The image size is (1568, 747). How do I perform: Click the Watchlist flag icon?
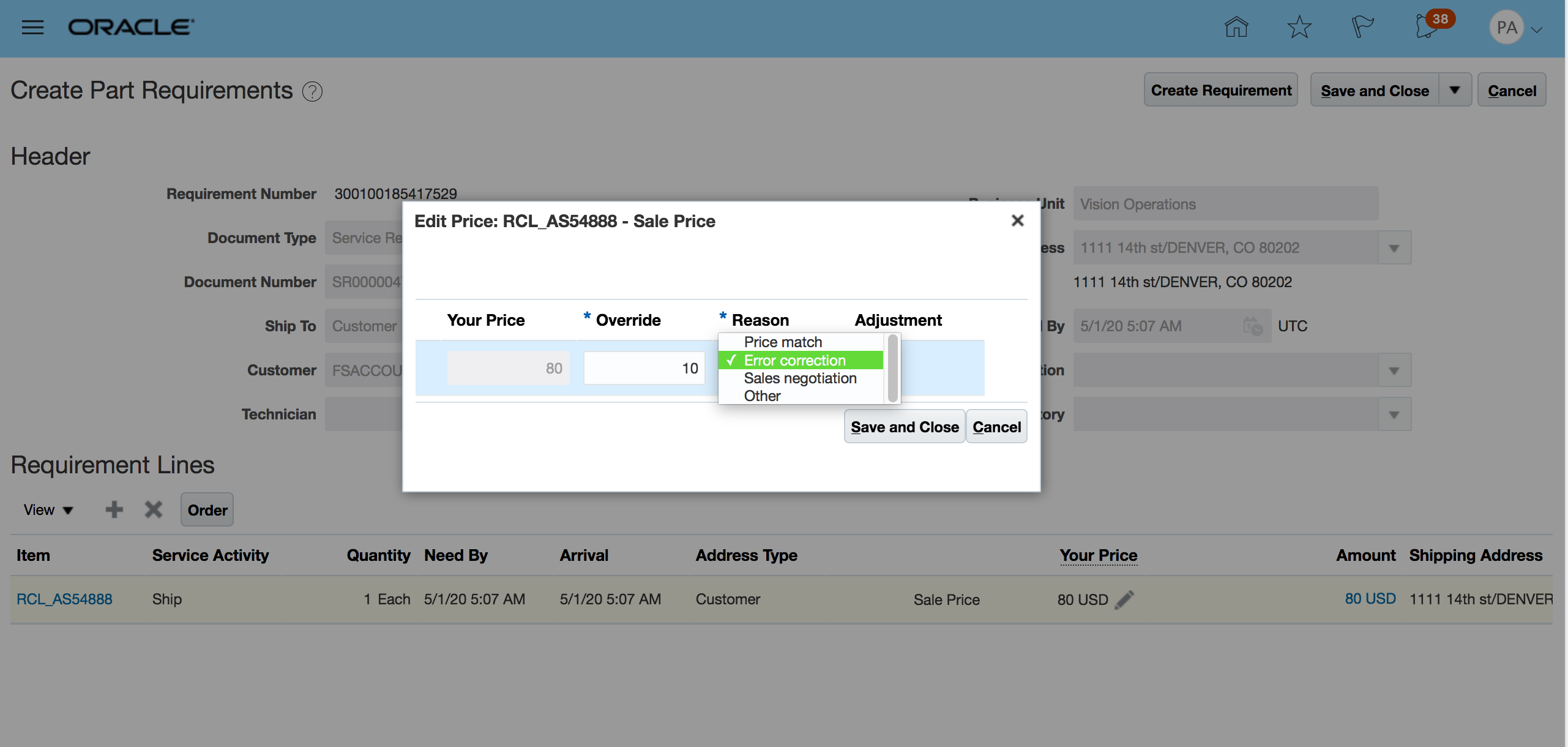point(1362,27)
